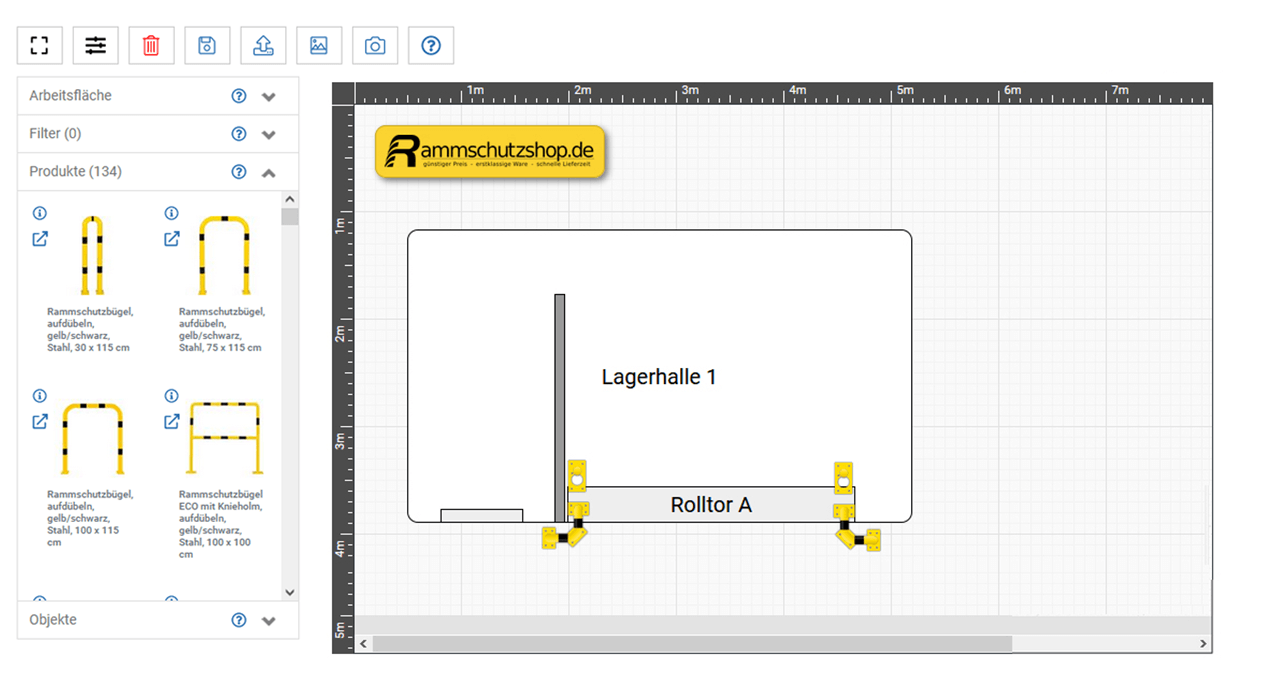Expand the Filter (0) section chevron

268,135
